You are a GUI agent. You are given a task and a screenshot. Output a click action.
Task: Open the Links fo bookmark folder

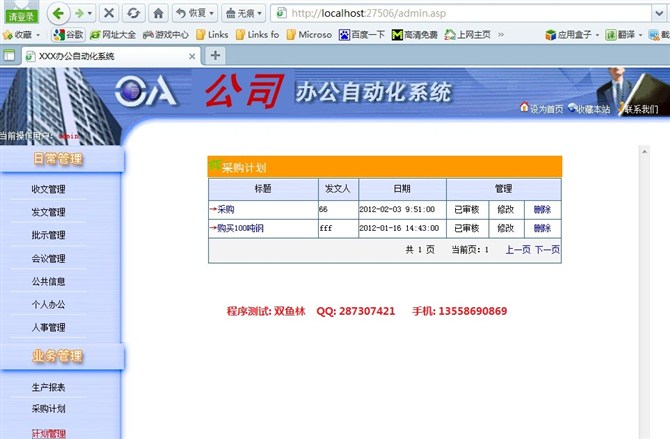click(x=257, y=35)
